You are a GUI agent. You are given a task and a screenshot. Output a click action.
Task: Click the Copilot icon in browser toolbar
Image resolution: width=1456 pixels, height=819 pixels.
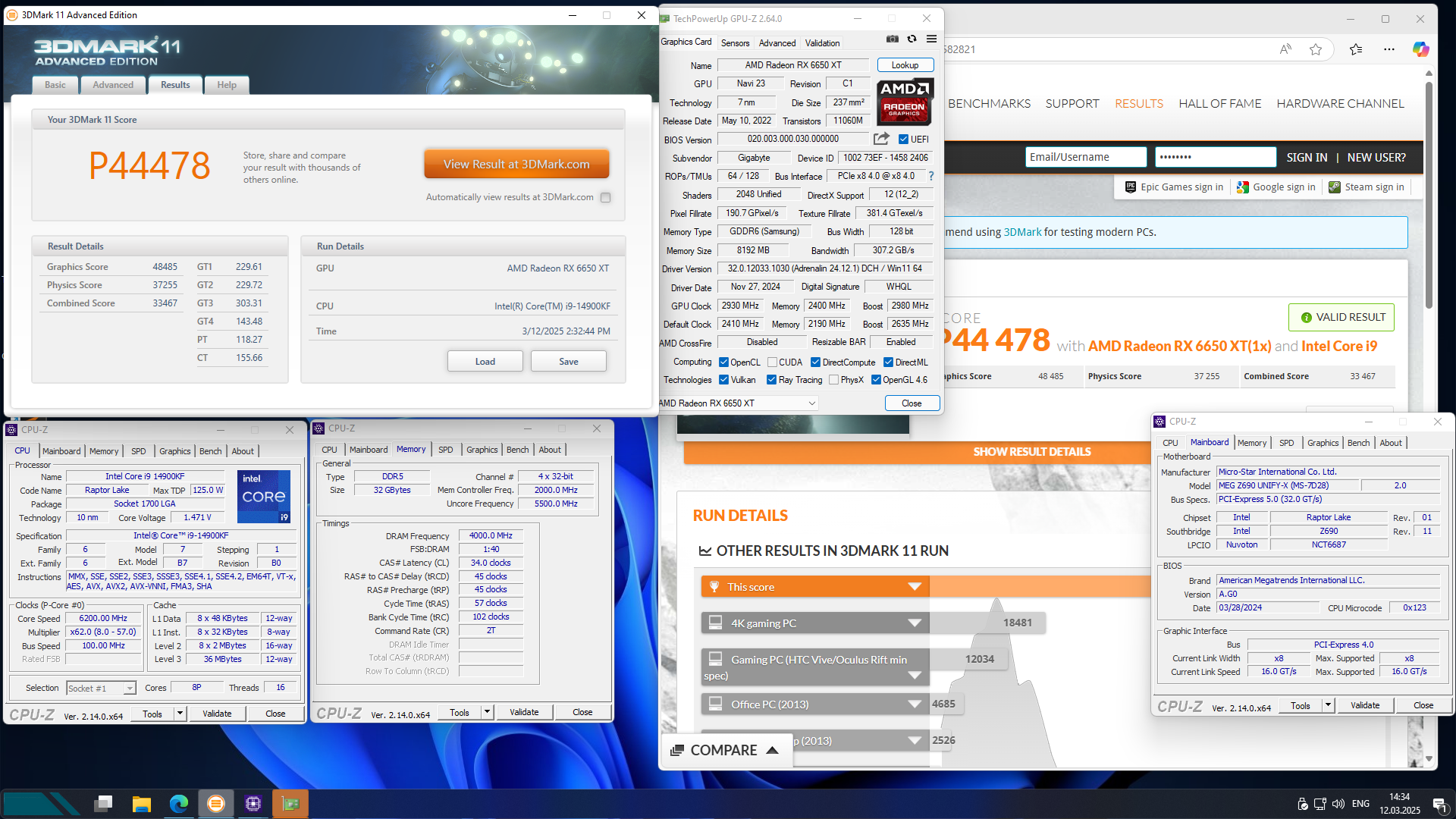pyautogui.click(x=1420, y=49)
